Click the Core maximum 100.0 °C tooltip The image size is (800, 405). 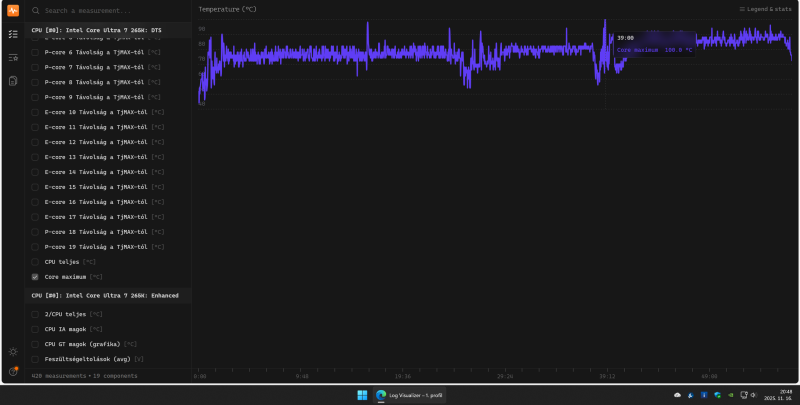point(655,44)
